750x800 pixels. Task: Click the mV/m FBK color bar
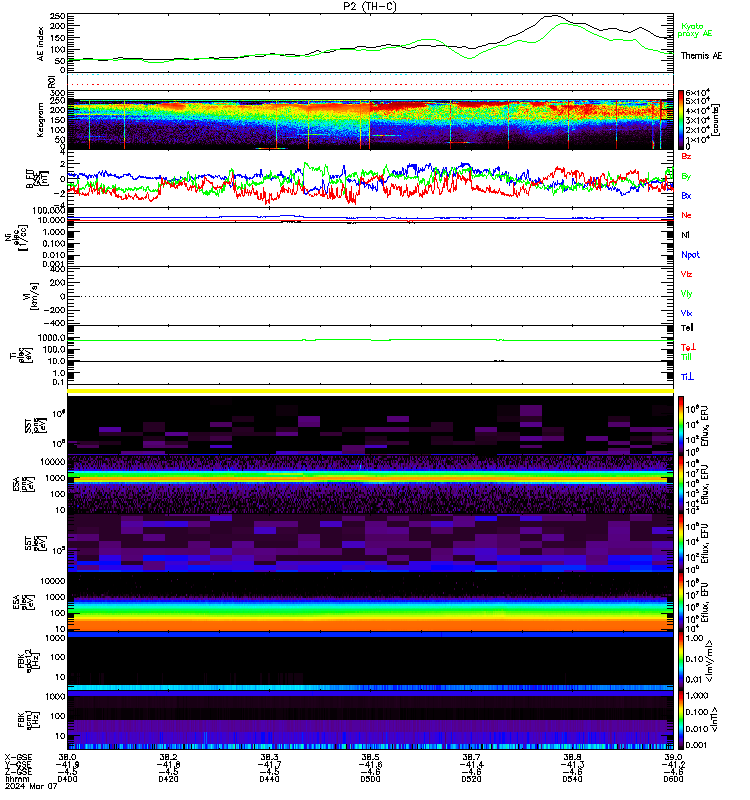(x=681, y=661)
